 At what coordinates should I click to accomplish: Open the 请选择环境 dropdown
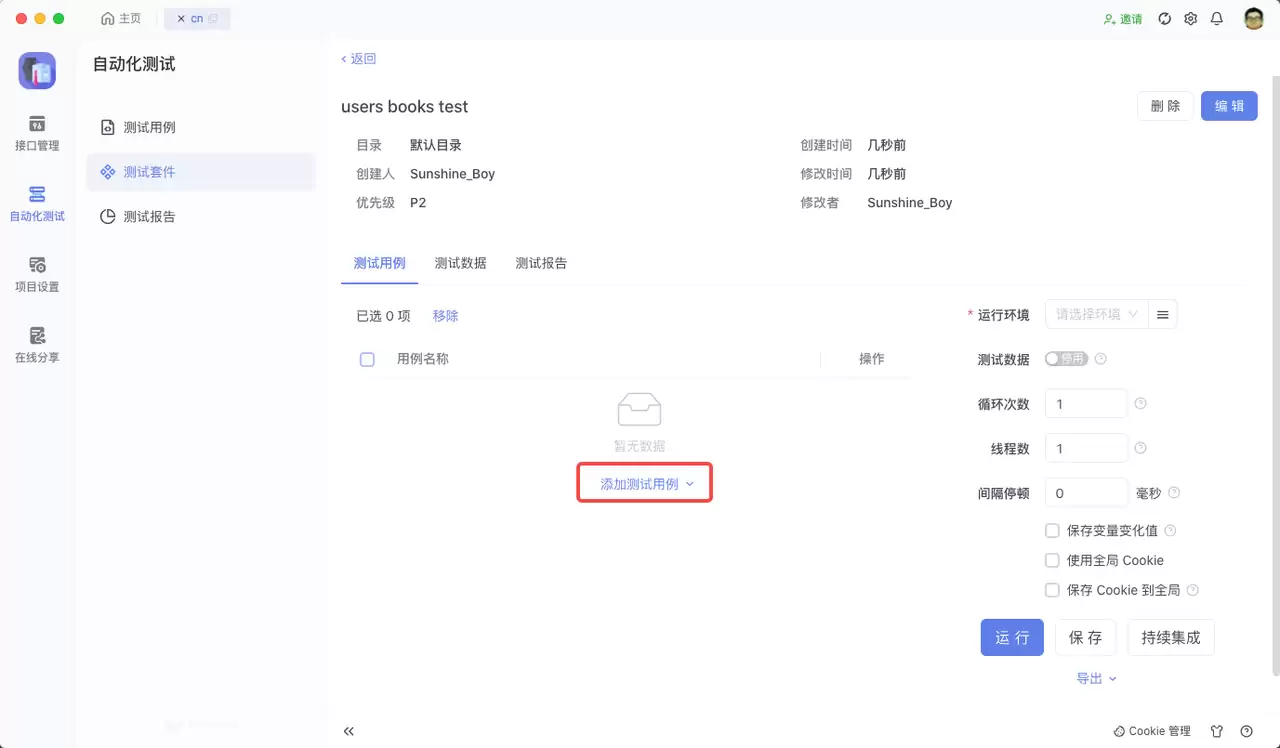1097,314
